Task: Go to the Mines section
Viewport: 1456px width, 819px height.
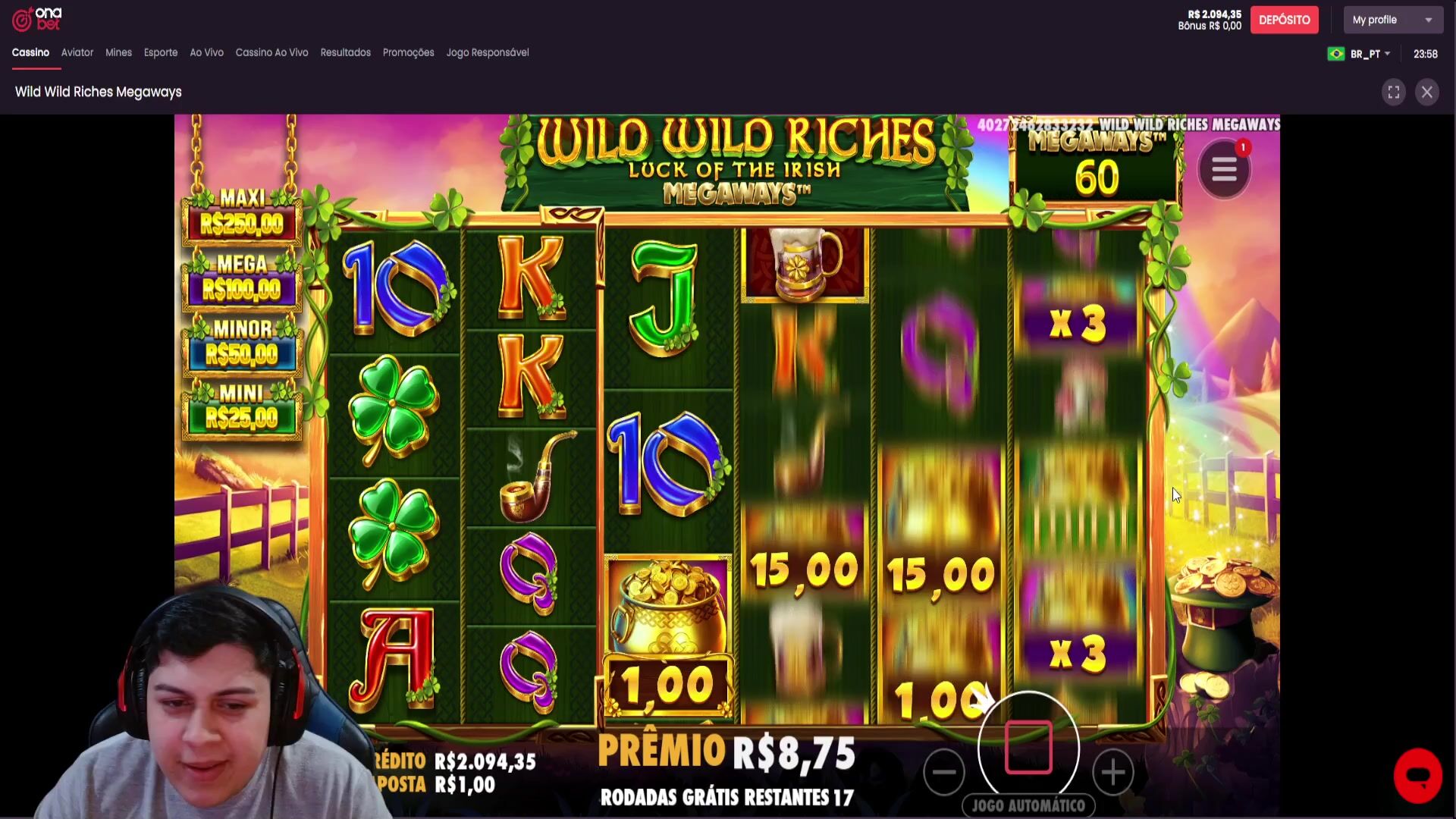Action: [118, 52]
